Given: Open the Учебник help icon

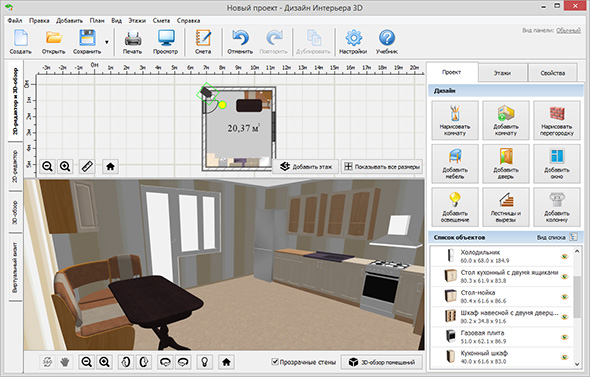Looking at the screenshot, I should coord(387,41).
